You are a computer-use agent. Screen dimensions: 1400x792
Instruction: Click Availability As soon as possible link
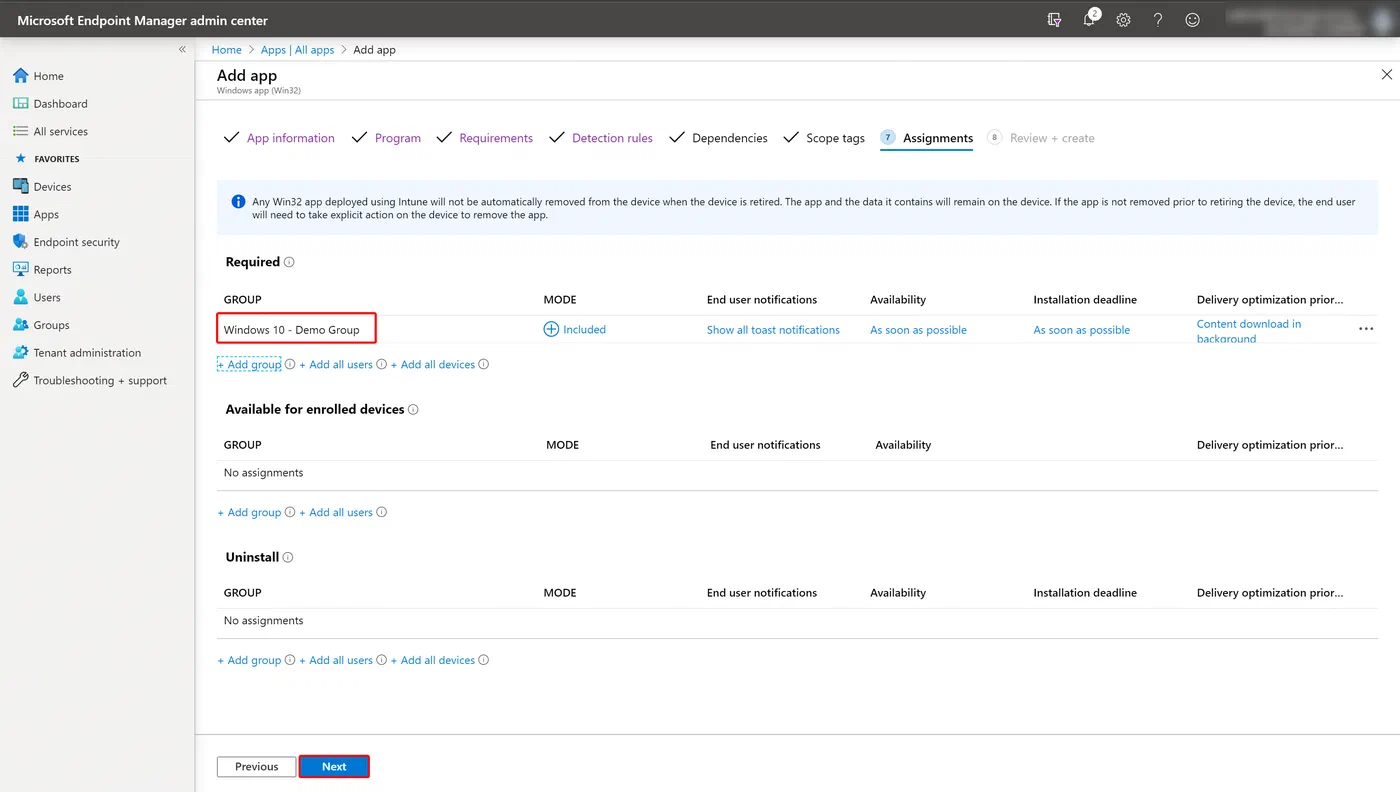918,330
